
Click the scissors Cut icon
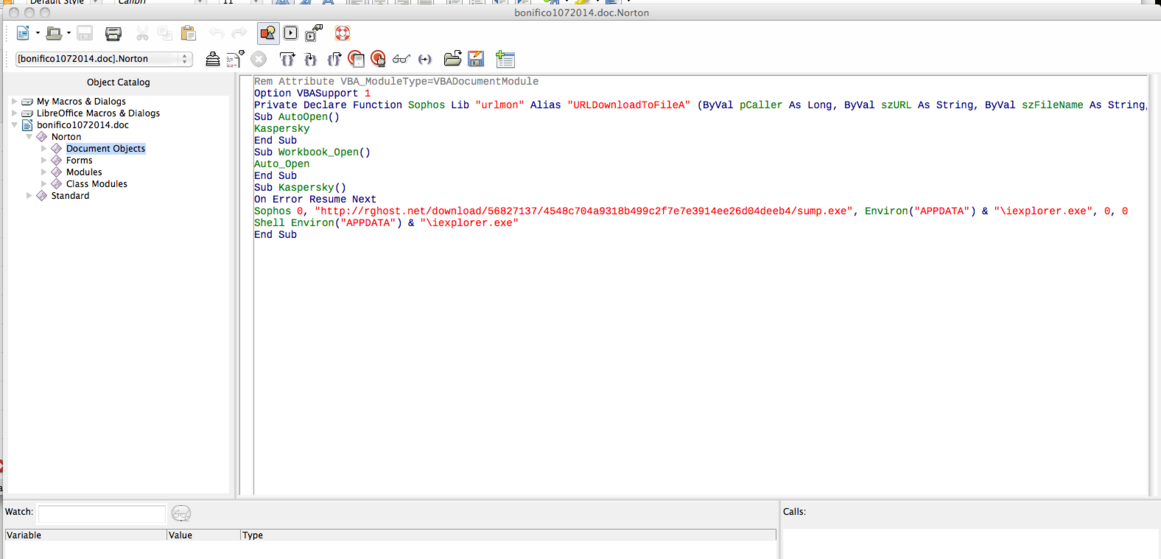click(x=143, y=33)
